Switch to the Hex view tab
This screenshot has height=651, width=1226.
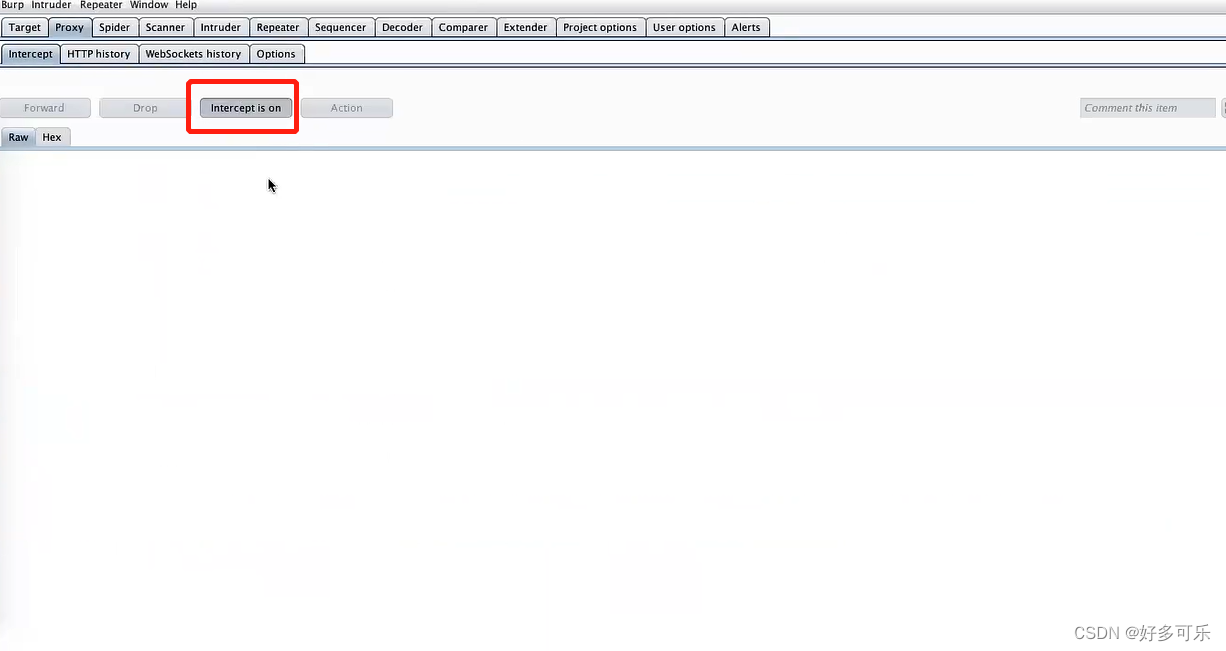point(52,137)
